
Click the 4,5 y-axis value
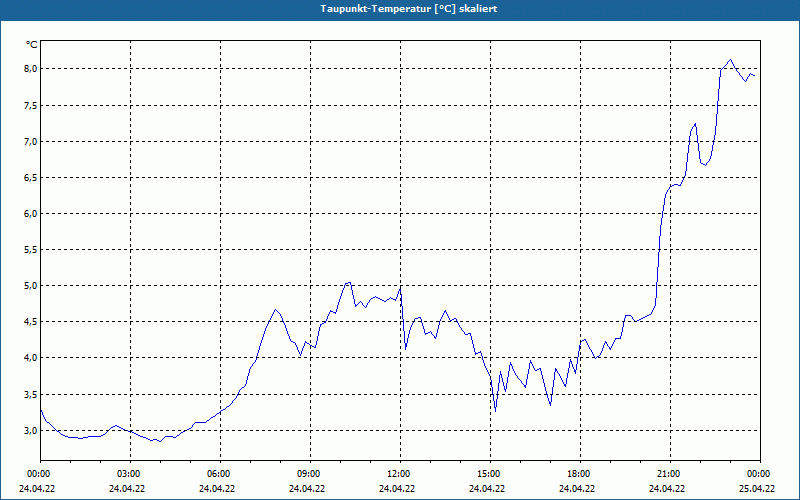[31, 322]
